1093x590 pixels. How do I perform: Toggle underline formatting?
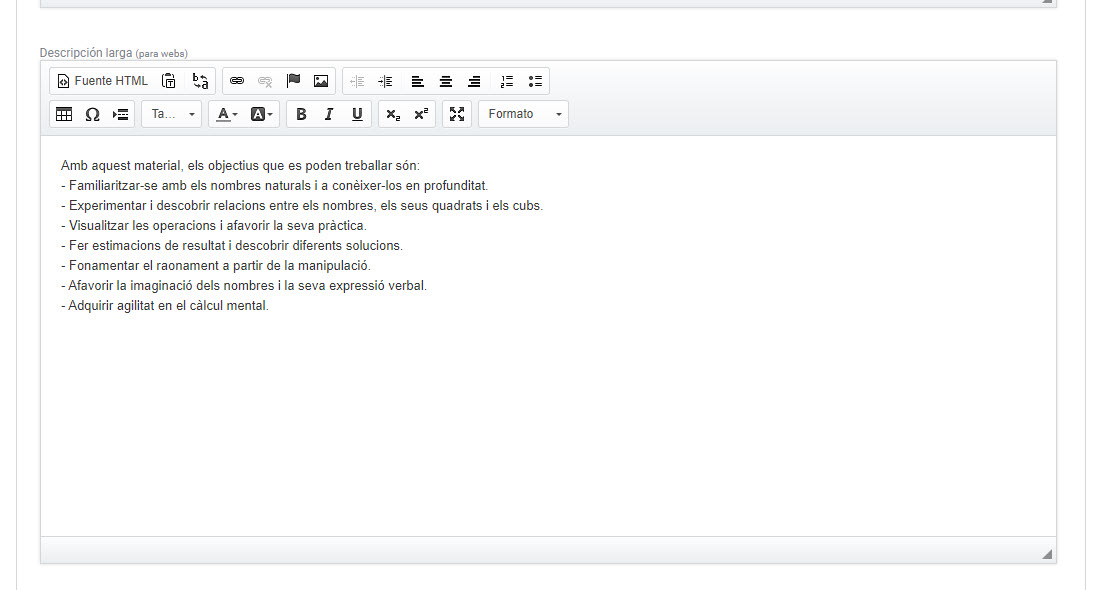point(357,114)
